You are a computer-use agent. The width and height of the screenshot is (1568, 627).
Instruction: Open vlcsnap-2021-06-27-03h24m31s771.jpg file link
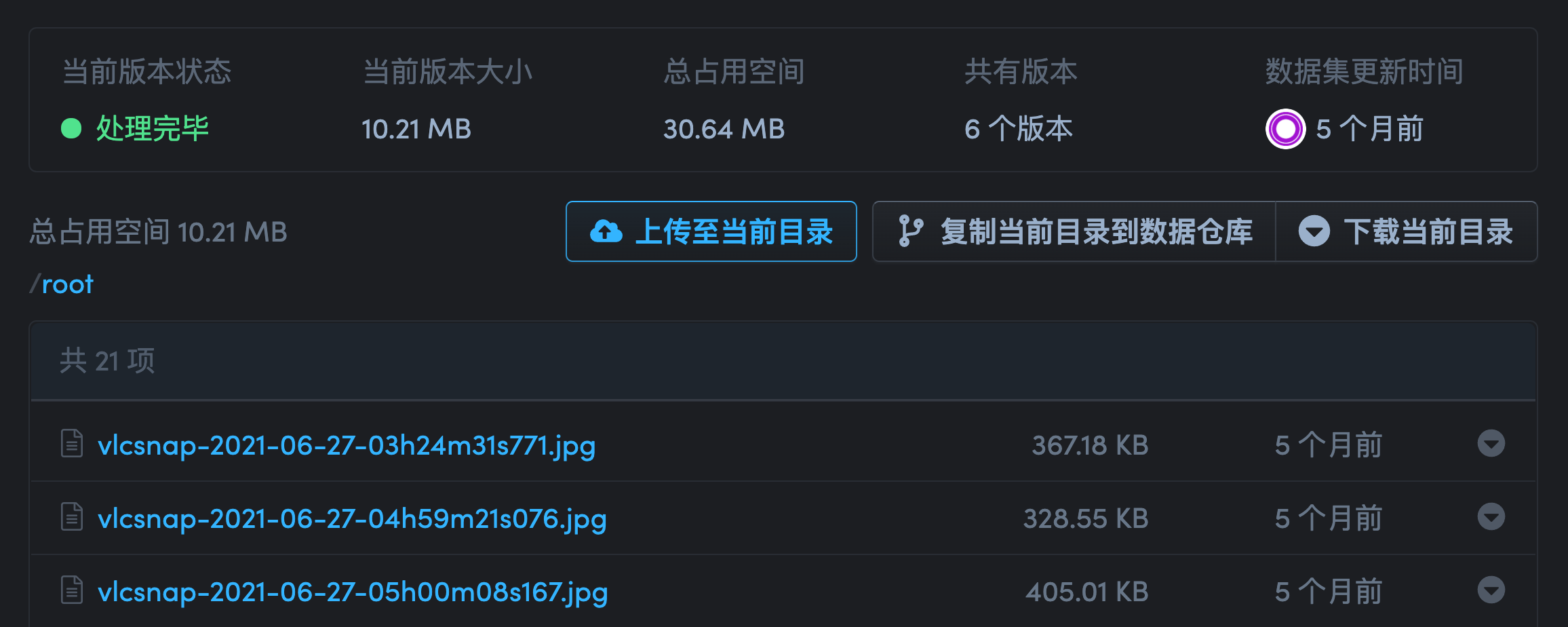point(347,446)
